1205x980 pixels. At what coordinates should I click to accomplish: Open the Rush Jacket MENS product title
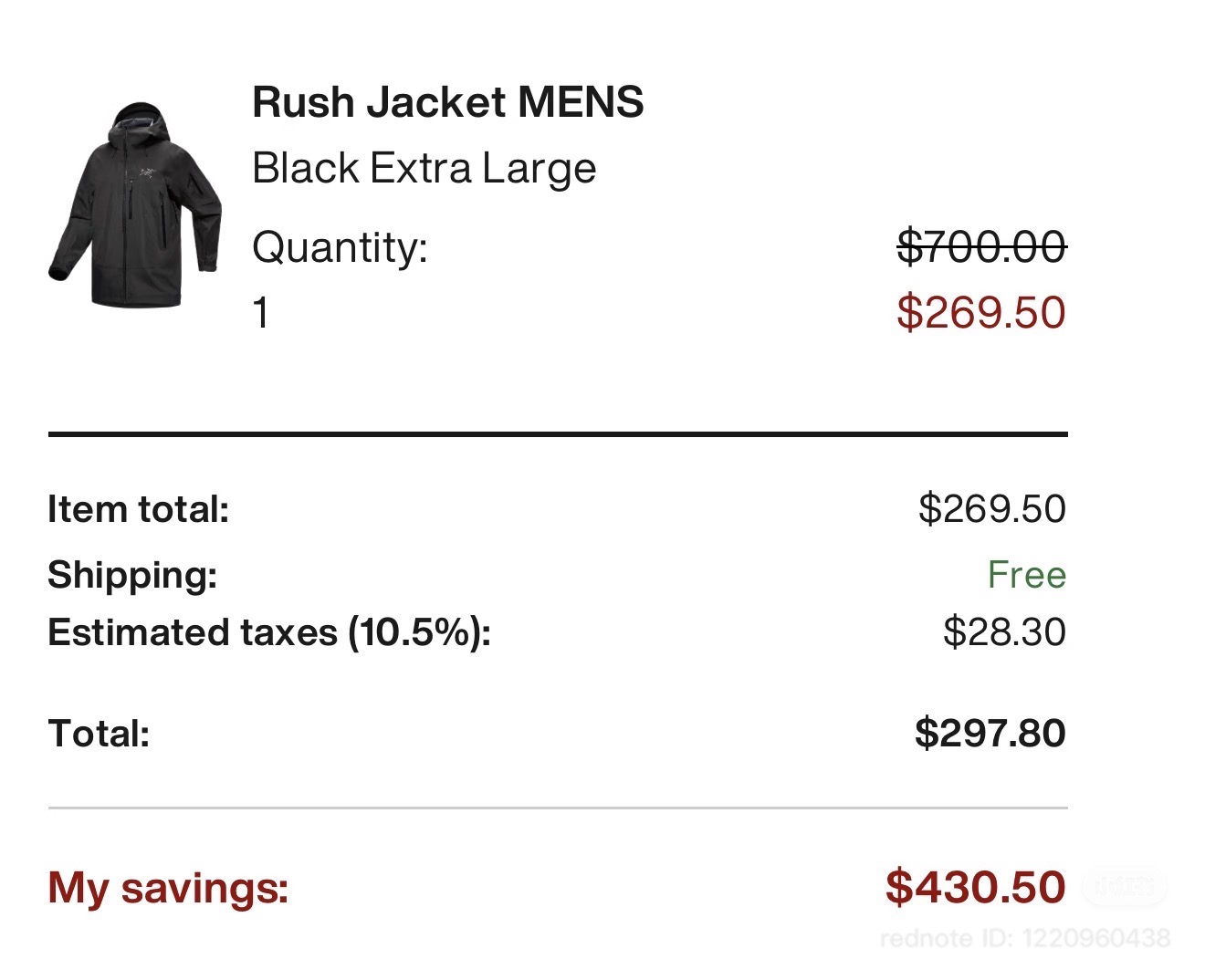(x=447, y=102)
